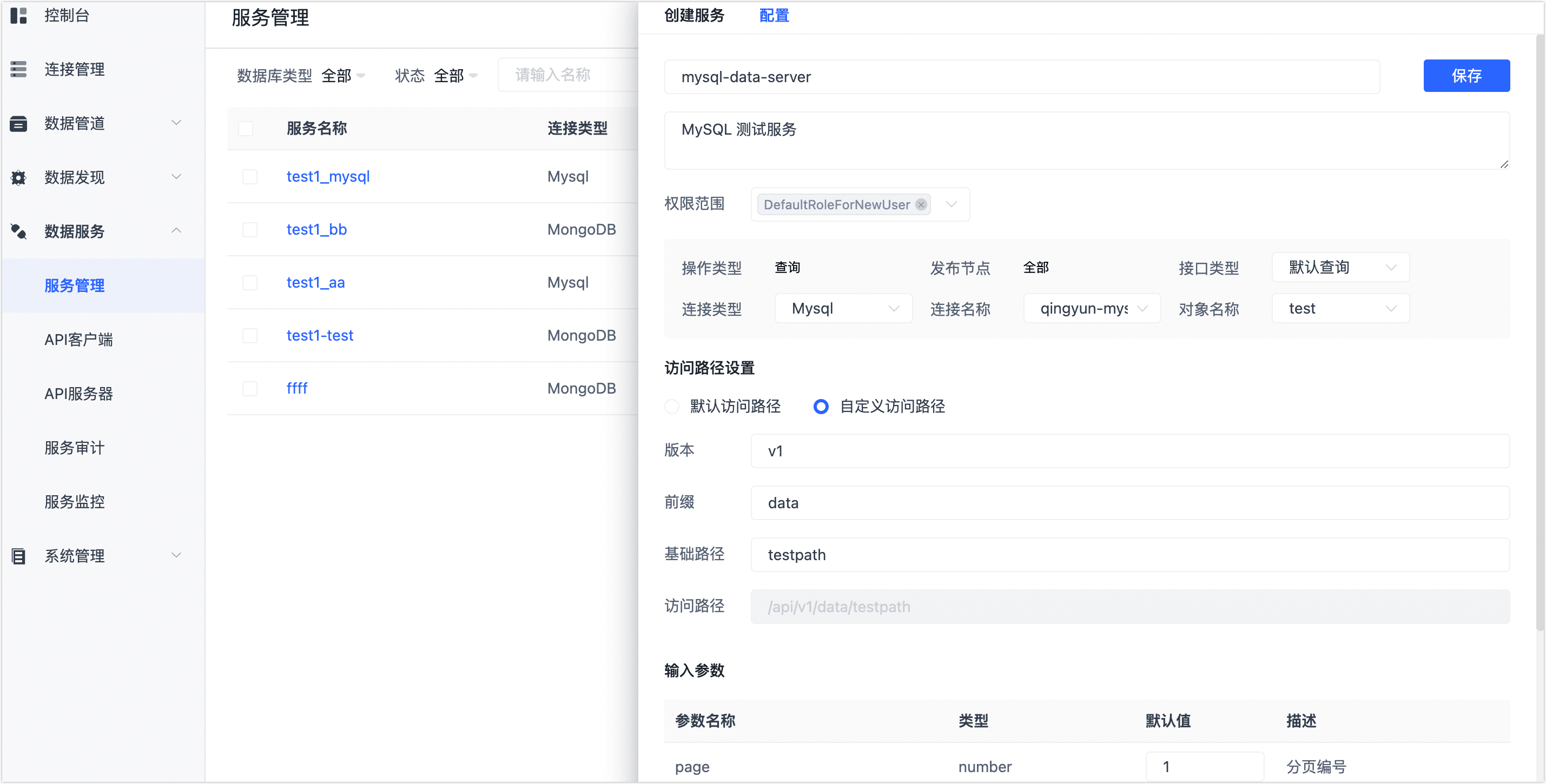The width and height of the screenshot is (1546, 784).
Task: Open the API客户端 menu item
Action: (78, 340)
